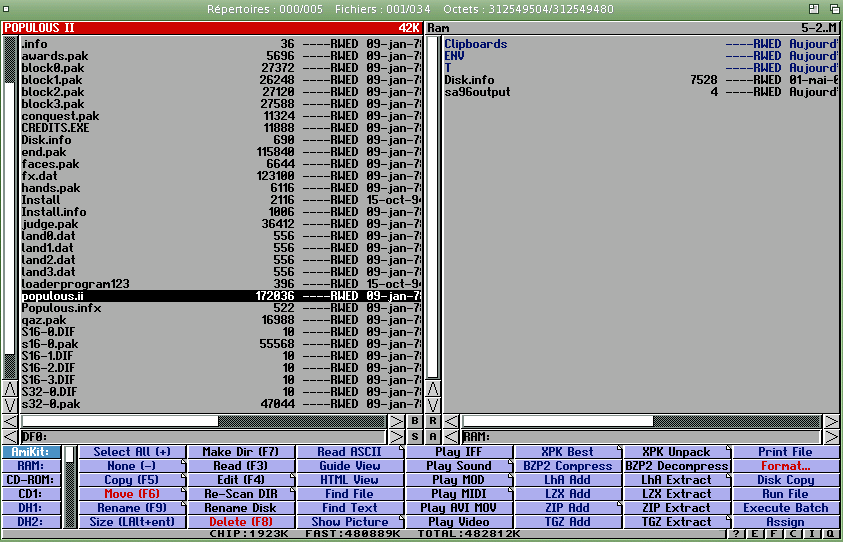Click left arrow beside the RAM: path field
This screenshot has width=843, height=542.
pyautogui.click(x=452, y=437)
